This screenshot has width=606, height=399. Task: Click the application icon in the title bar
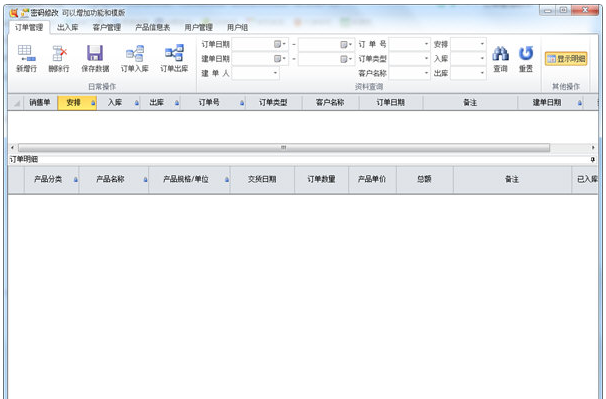[x=14, y=13]
